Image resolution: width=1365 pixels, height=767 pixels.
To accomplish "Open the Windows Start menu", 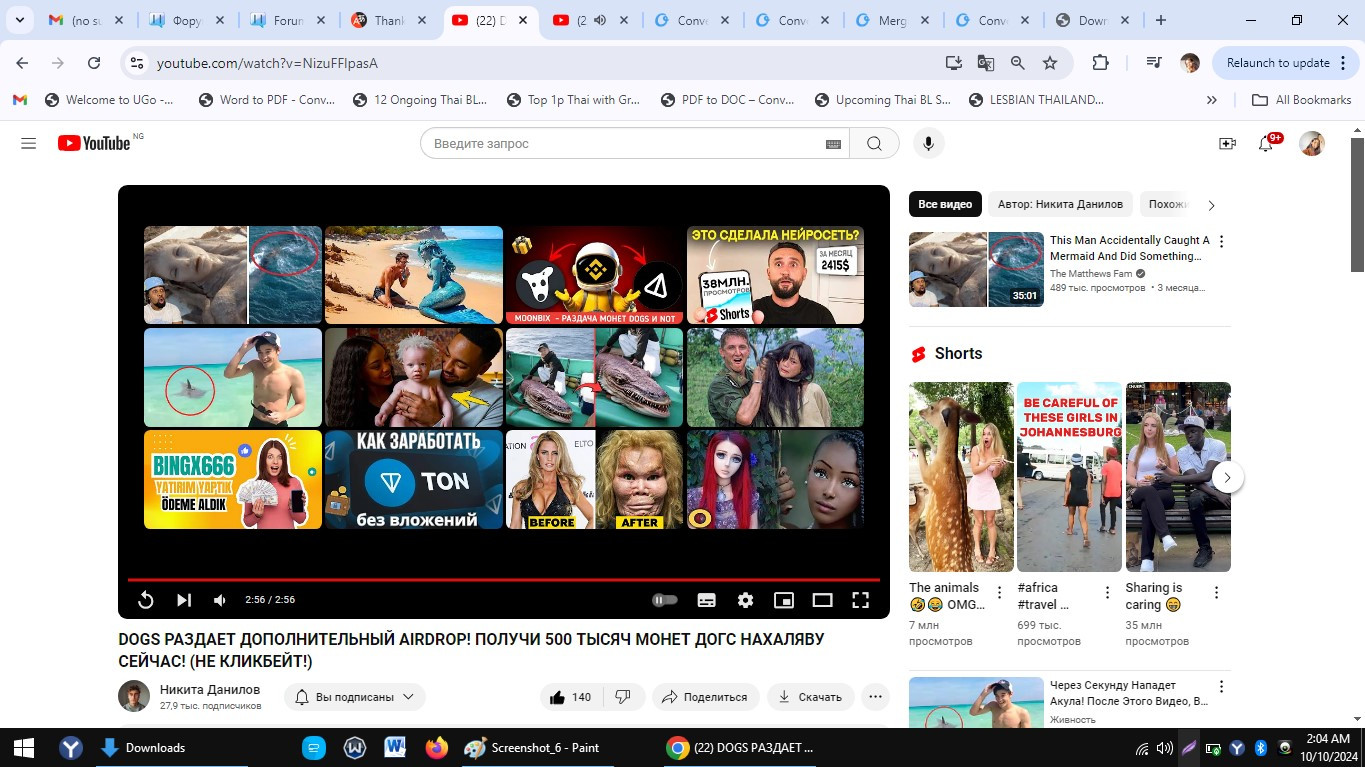I will (x=23, y=747).
